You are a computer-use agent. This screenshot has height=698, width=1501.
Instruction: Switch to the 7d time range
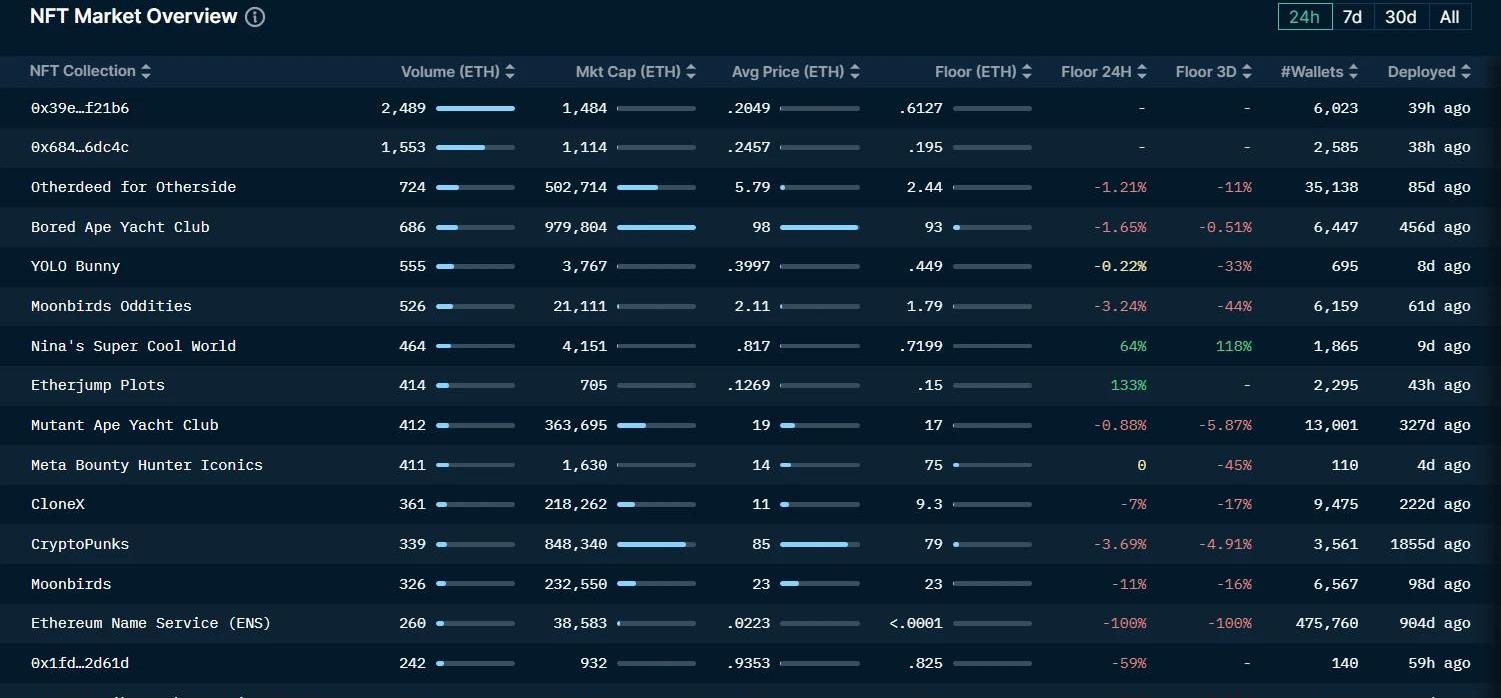[1352, 17]
